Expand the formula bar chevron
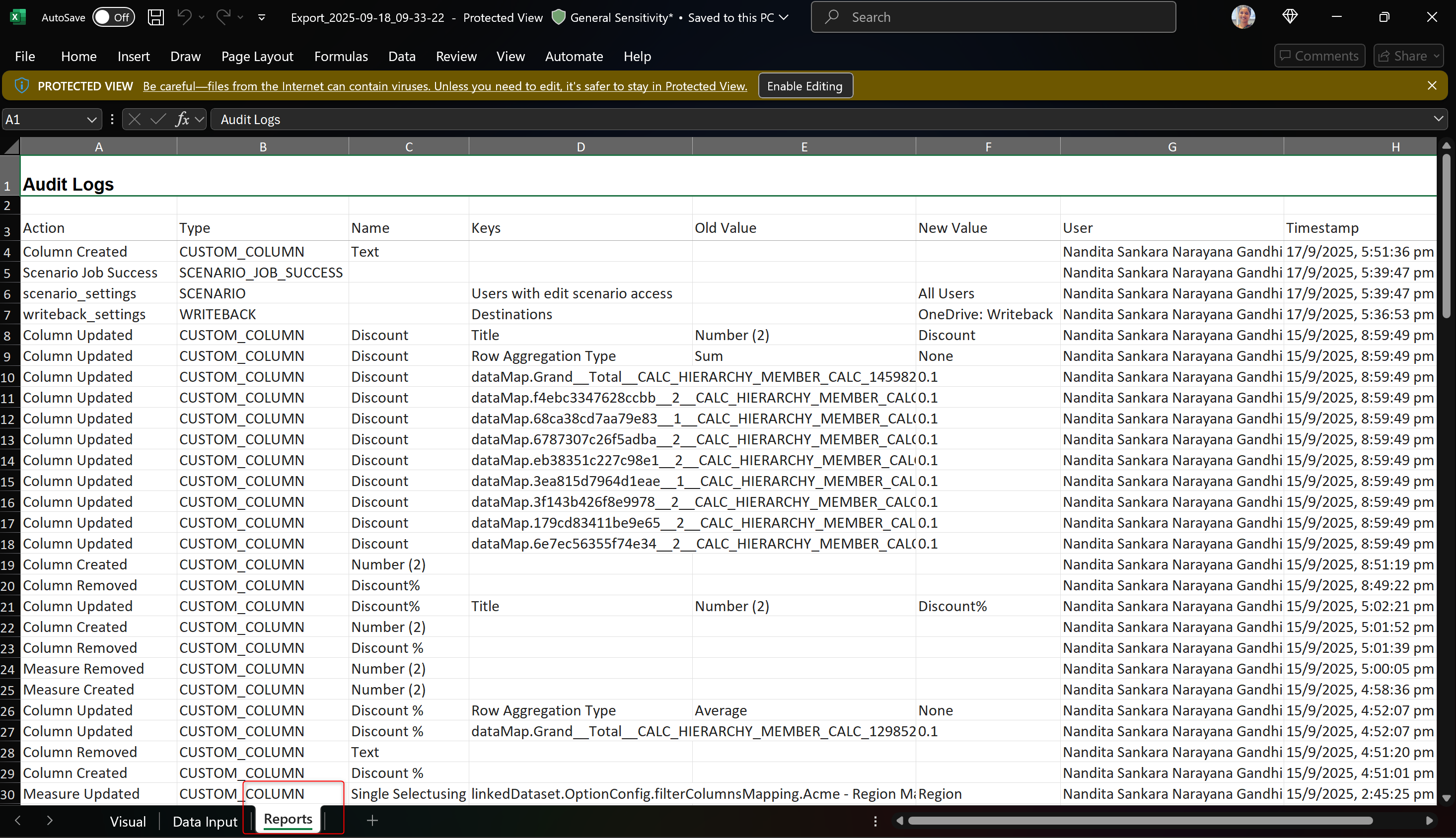The height and width of the screenshot is (838, 1456). [x=1438, y=119]
